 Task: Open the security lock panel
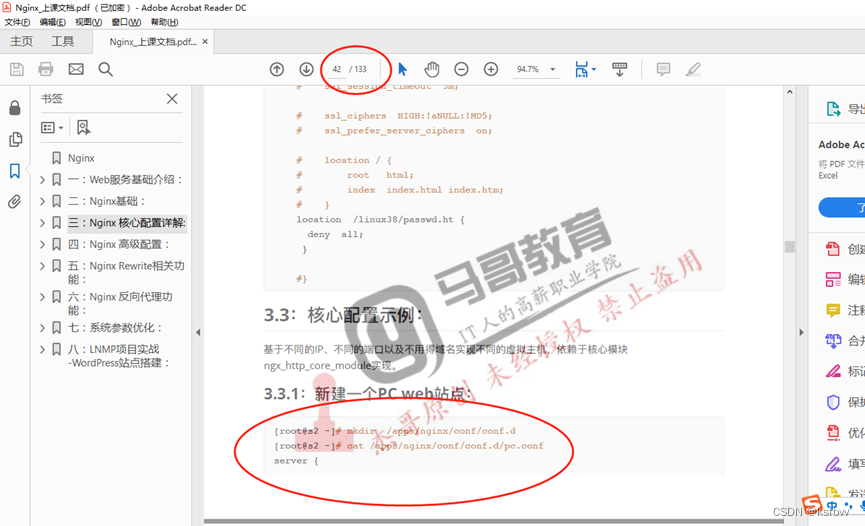tap(15, 108)
